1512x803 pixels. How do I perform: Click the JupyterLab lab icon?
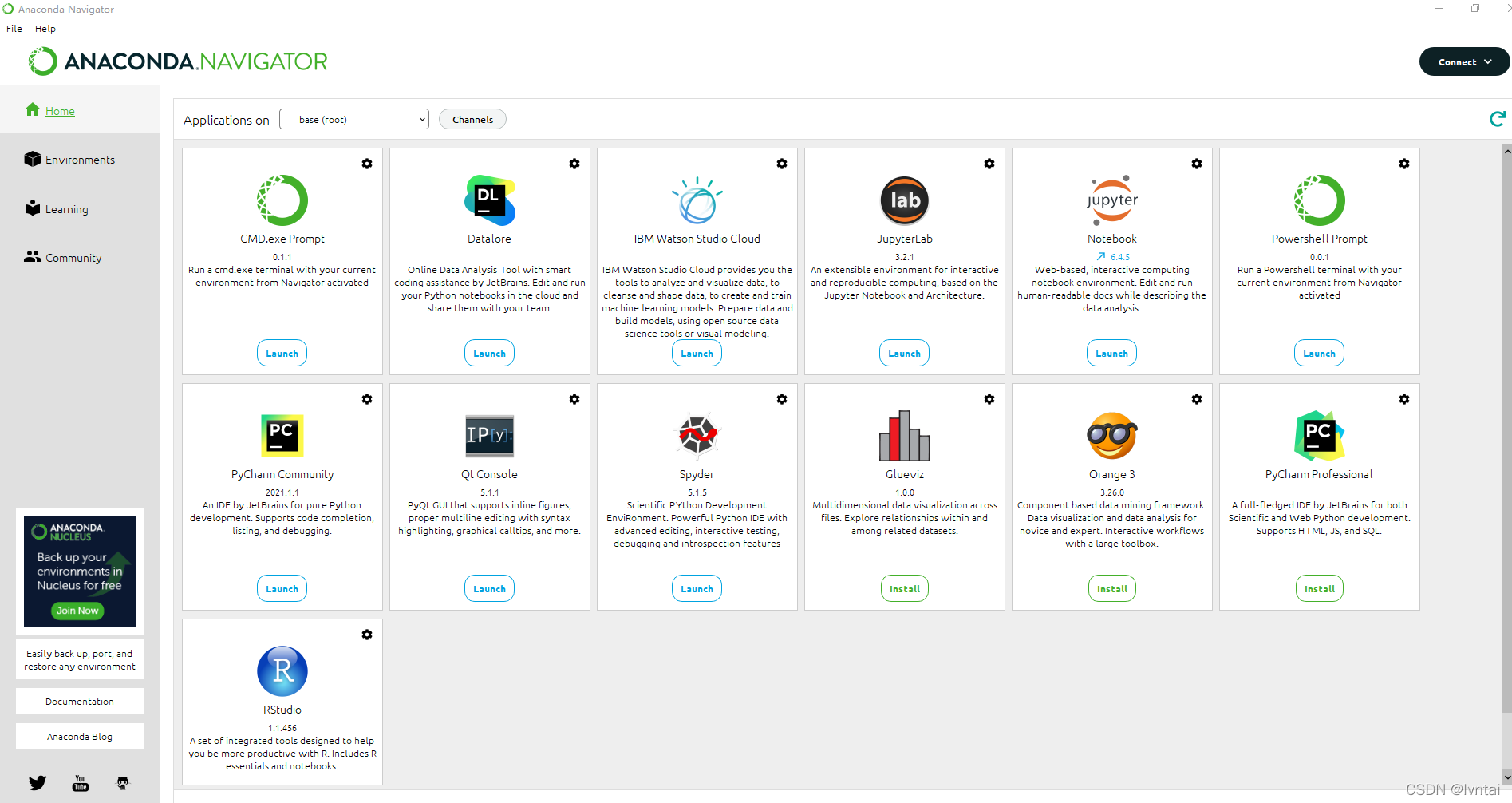click(x=905, y=200)
